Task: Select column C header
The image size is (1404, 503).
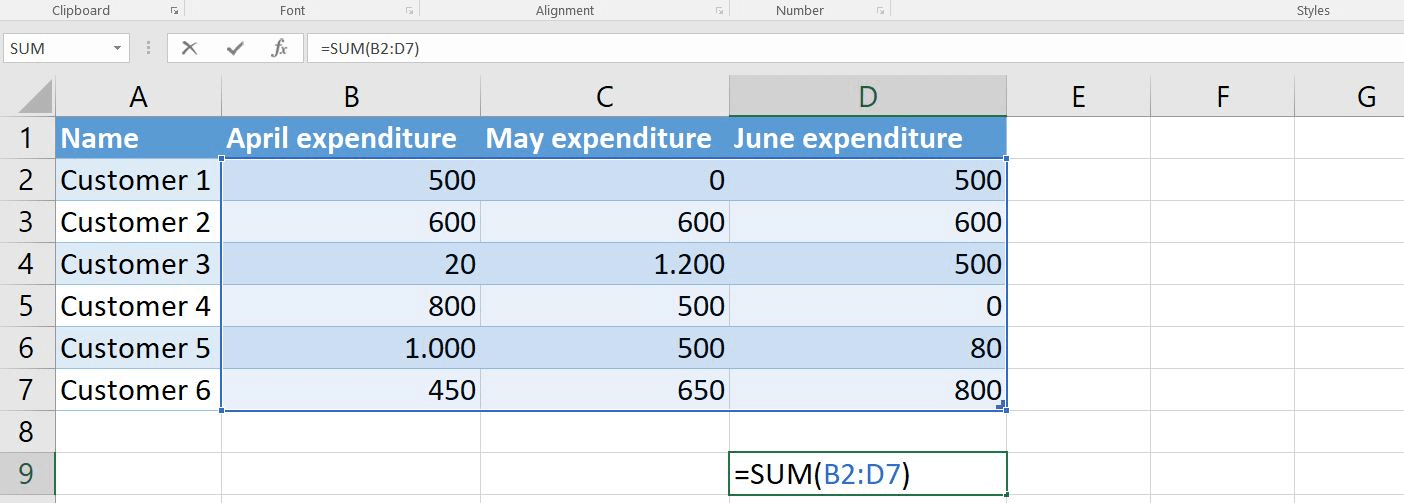Action: coord(605,96)
